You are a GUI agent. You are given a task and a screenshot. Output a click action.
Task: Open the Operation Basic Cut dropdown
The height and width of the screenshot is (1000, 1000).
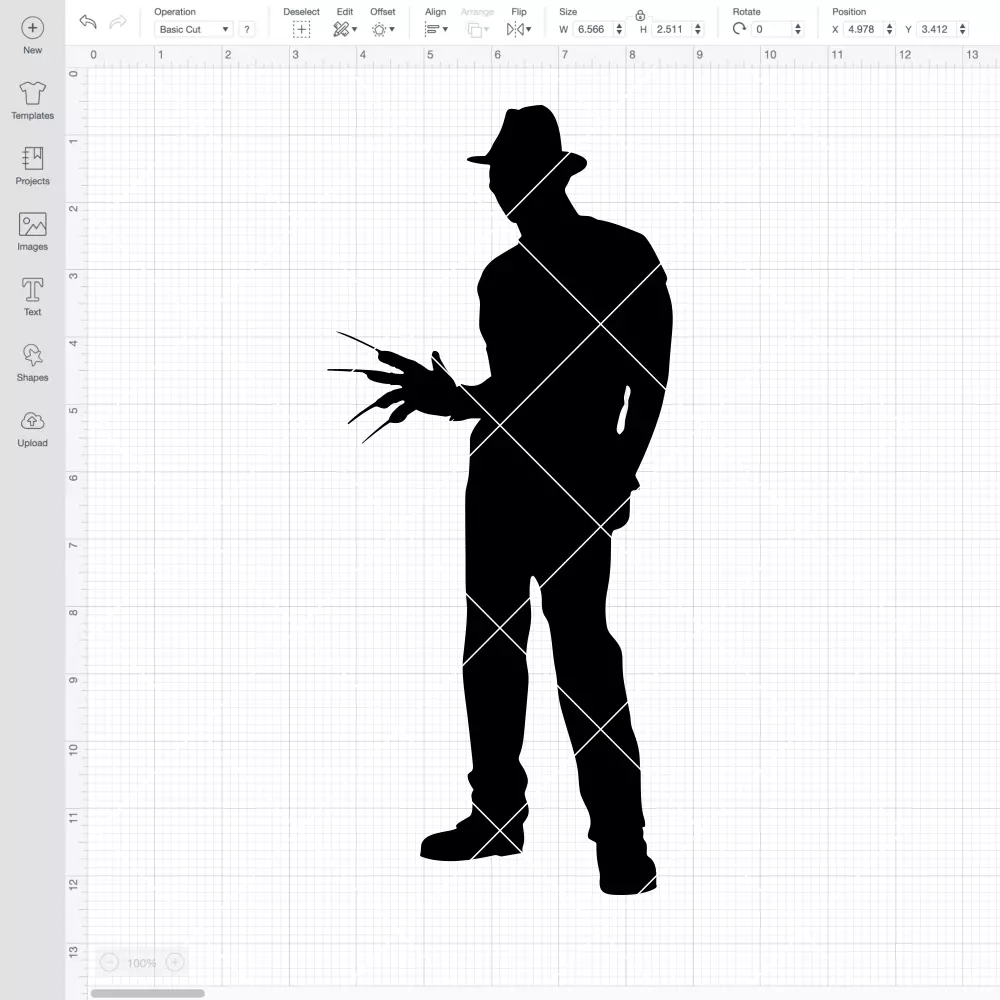(194, 29)
